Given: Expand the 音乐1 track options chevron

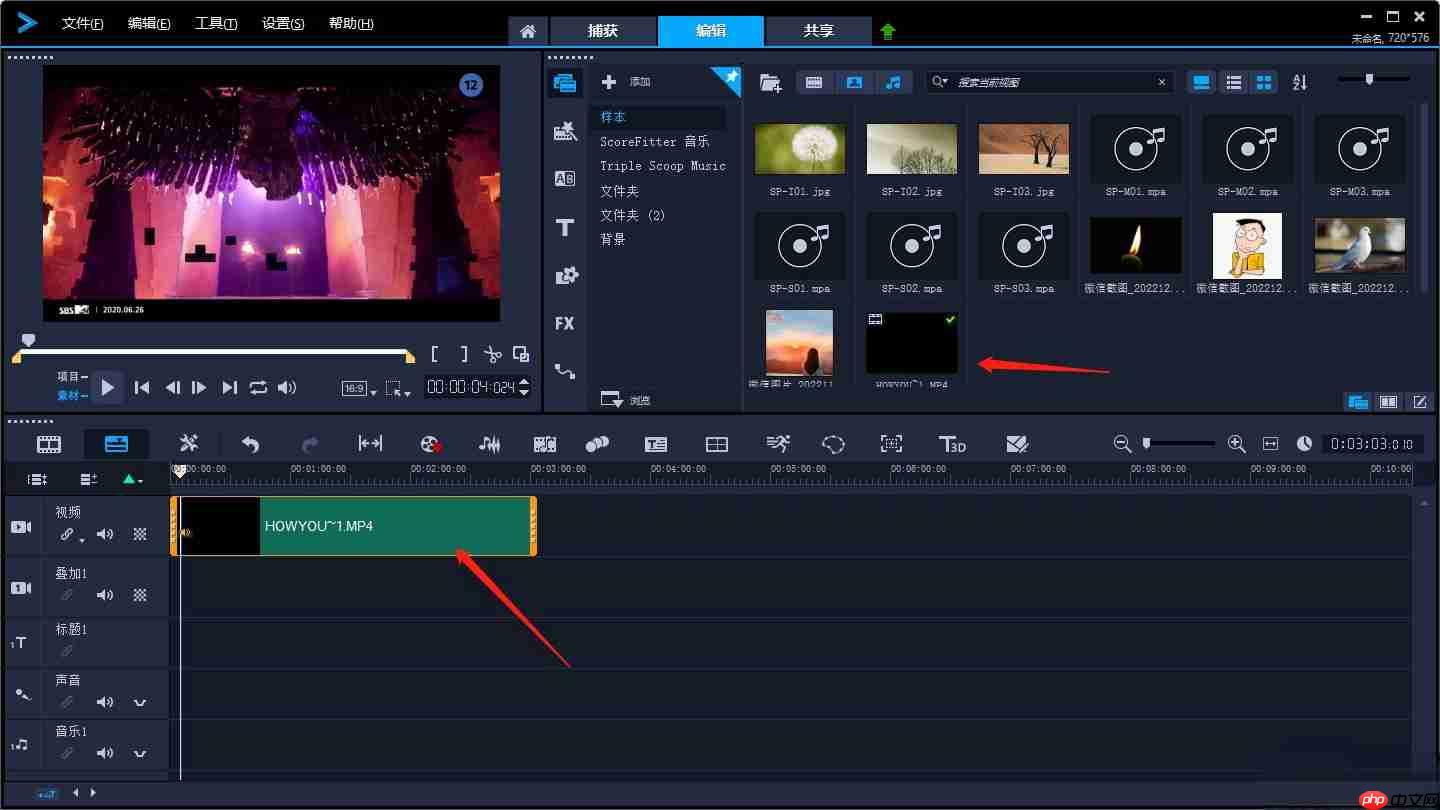Looking at the screenshot, I should pyautogui.click(x=140, y=753).
